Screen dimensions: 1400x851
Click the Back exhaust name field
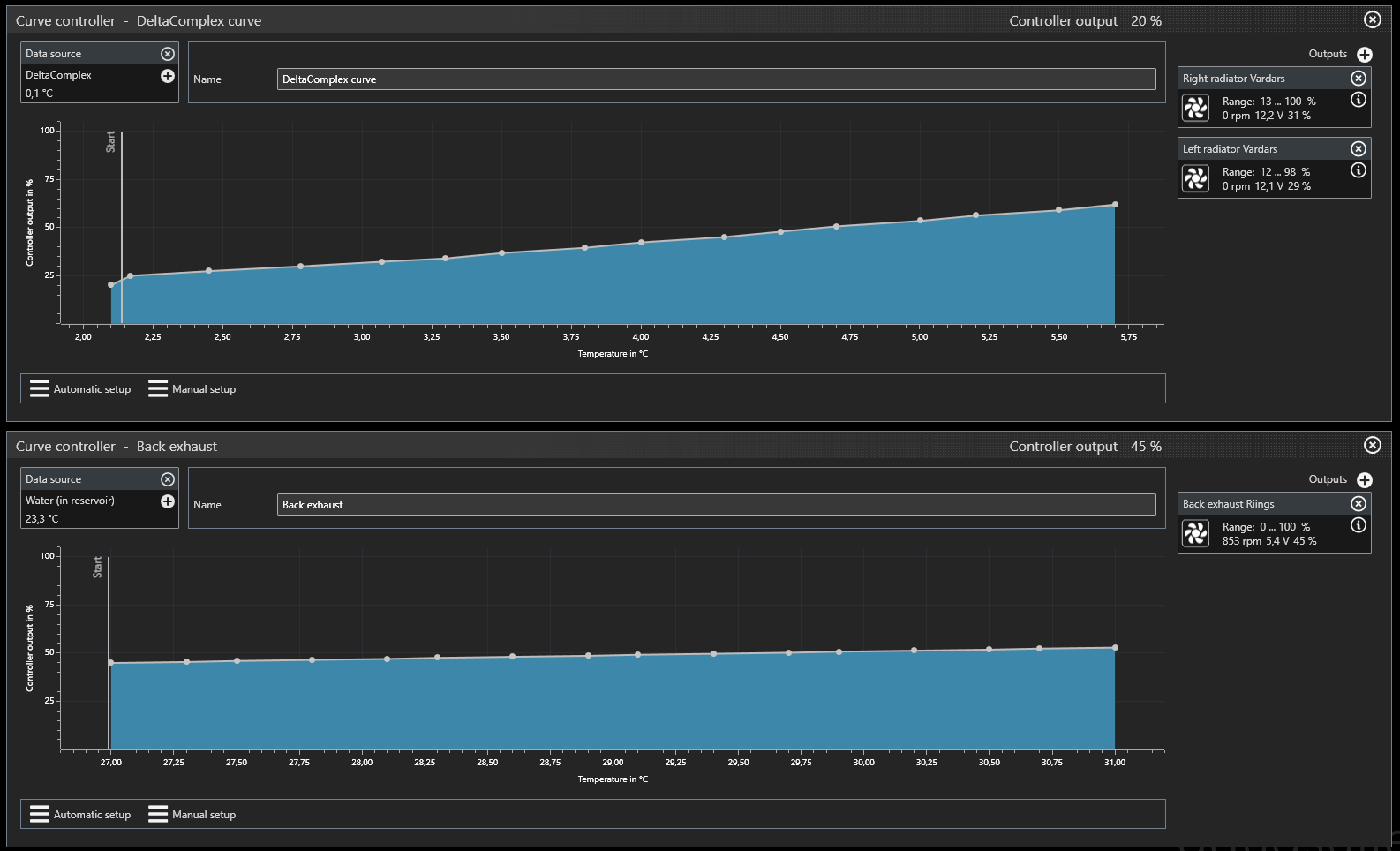716,505
